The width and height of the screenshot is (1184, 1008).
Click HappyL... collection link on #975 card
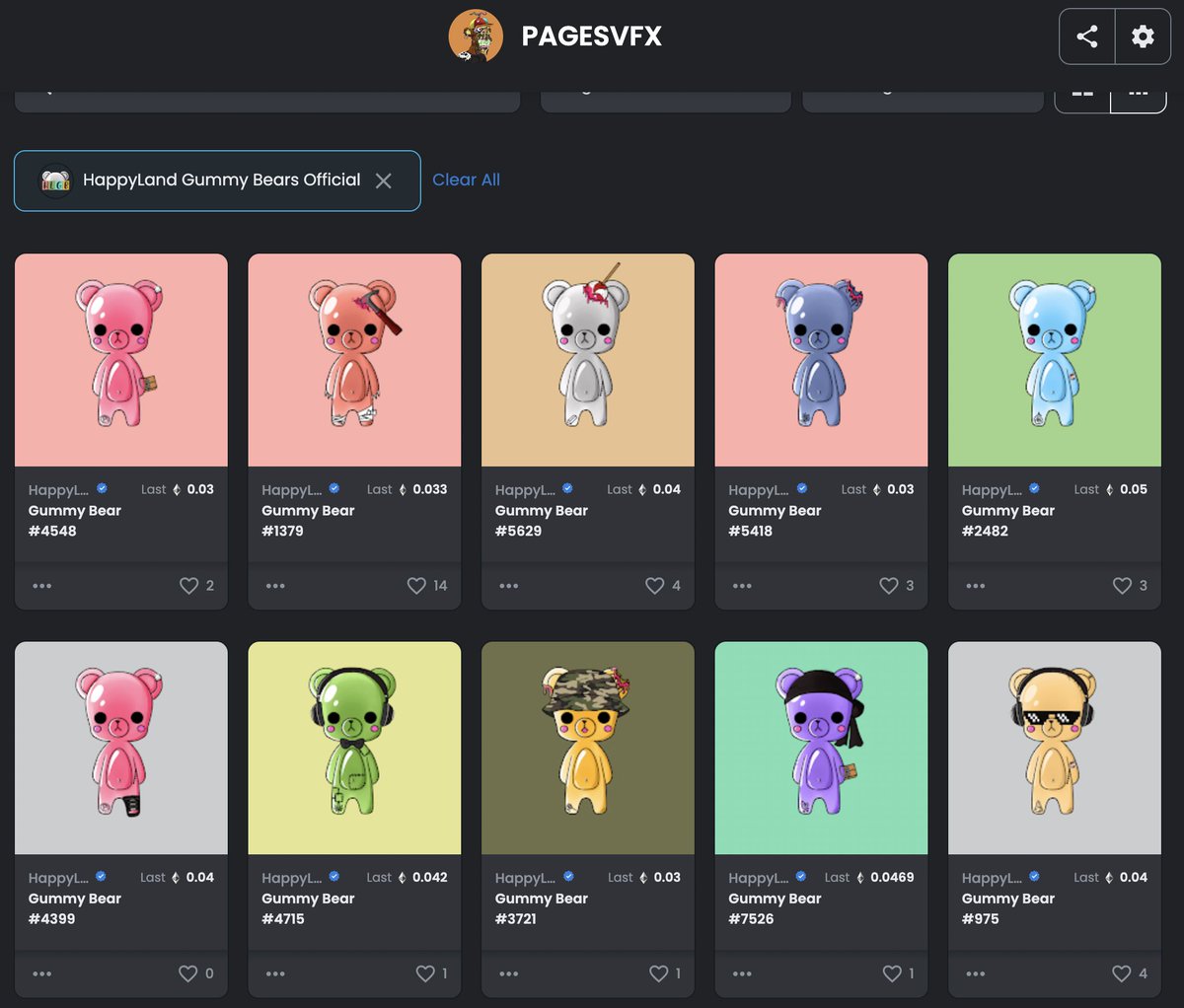[x=992, y=878]
